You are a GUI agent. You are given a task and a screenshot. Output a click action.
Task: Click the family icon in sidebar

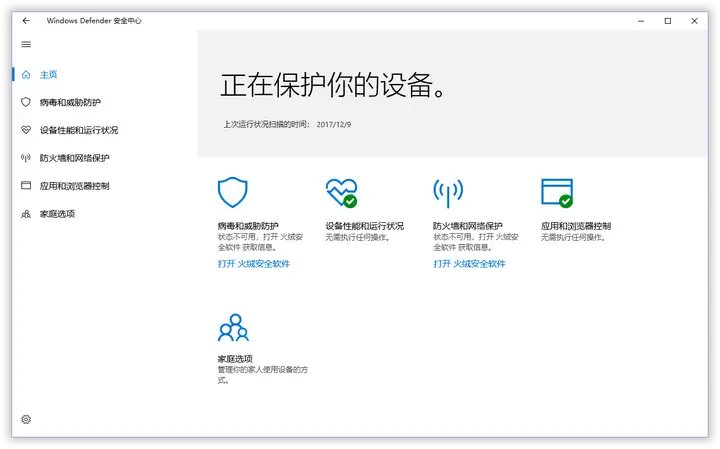click(26, 214)
